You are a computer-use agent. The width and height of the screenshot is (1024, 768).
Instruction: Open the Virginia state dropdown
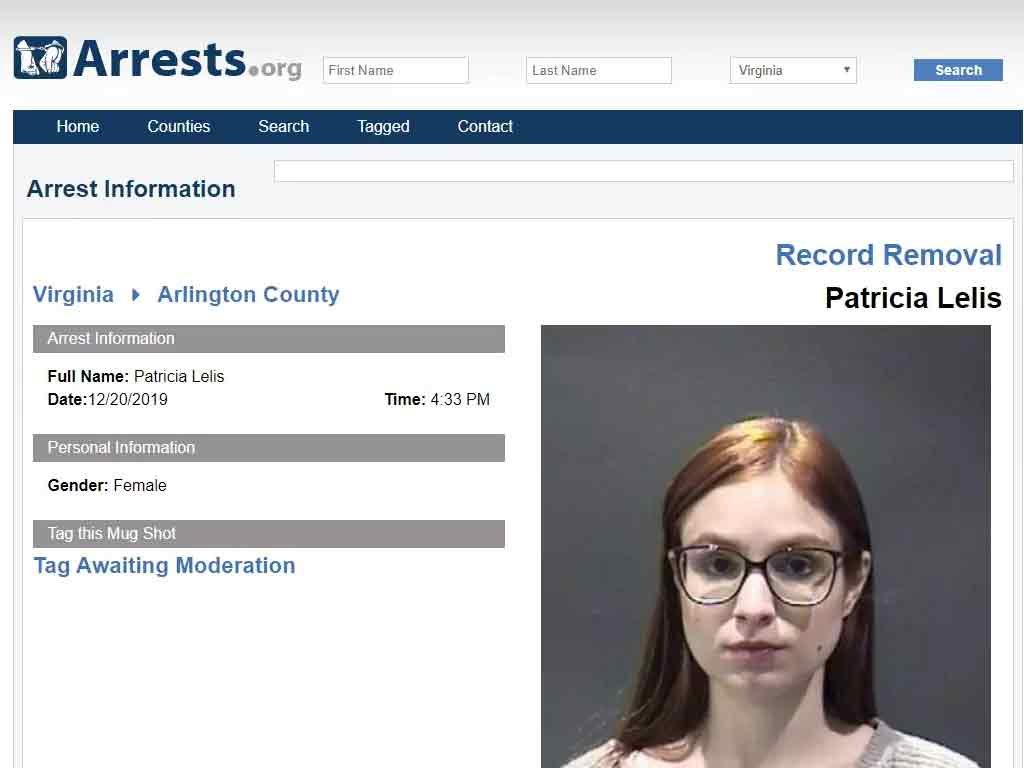point(793,71)
